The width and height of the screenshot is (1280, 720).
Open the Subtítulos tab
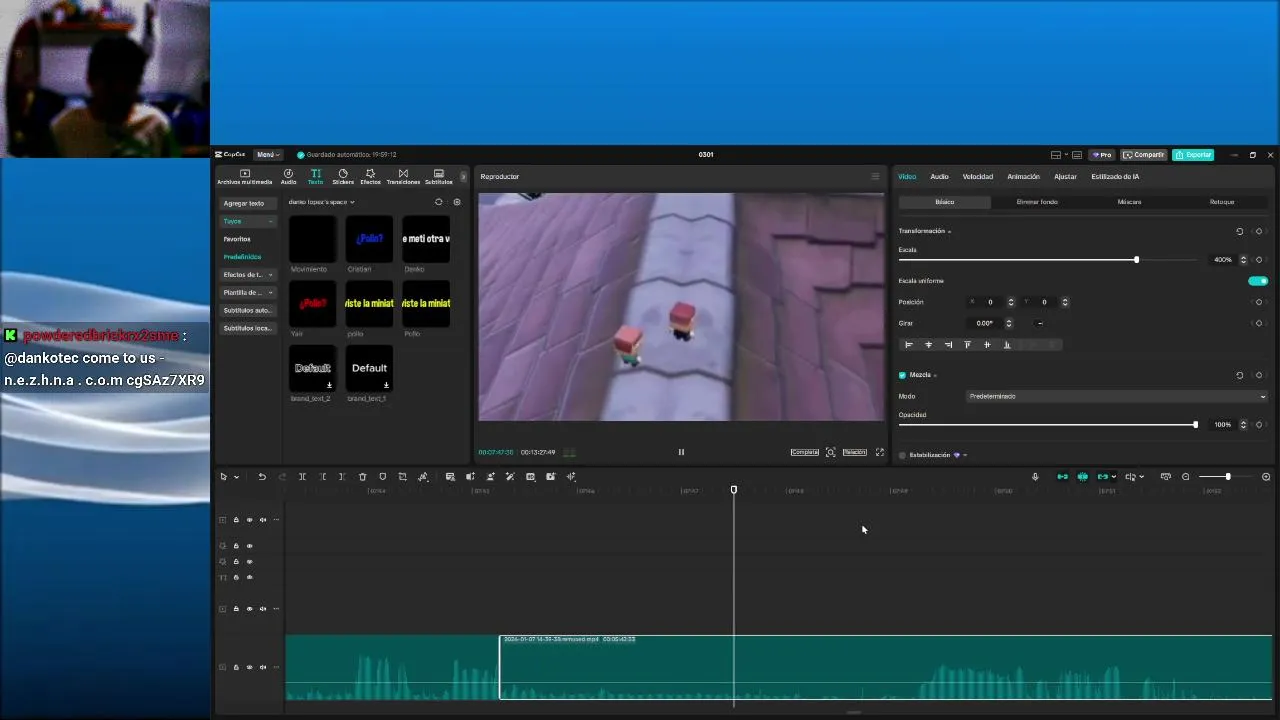point(439,177)
